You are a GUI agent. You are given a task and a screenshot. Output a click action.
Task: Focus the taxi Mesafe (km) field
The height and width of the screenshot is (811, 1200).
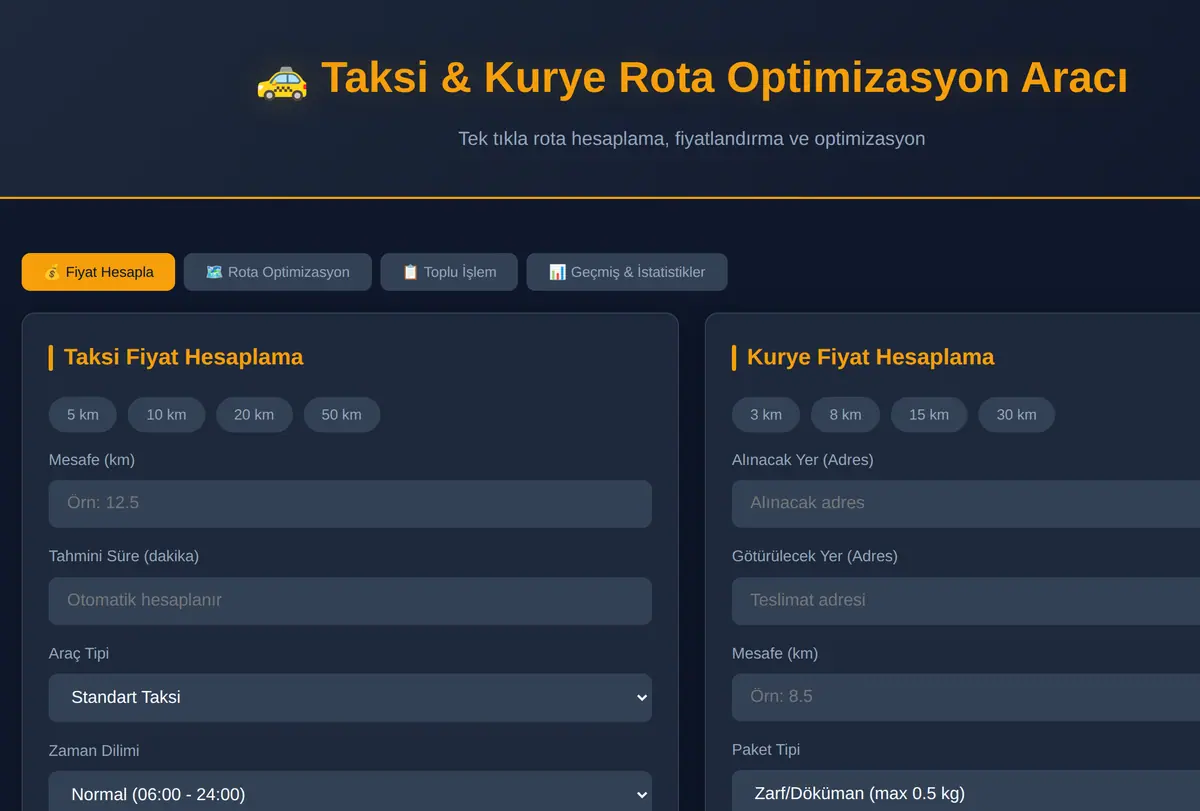tap(350, 504)
